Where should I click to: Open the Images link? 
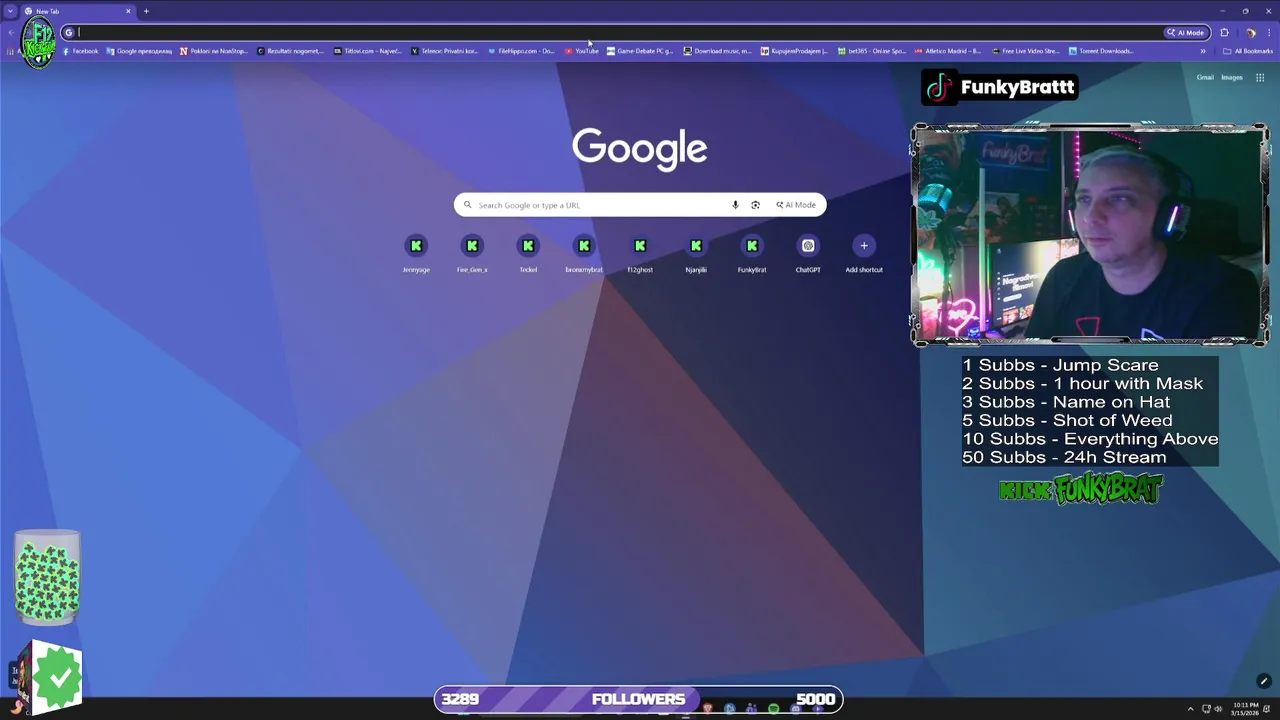(1232, 77)
